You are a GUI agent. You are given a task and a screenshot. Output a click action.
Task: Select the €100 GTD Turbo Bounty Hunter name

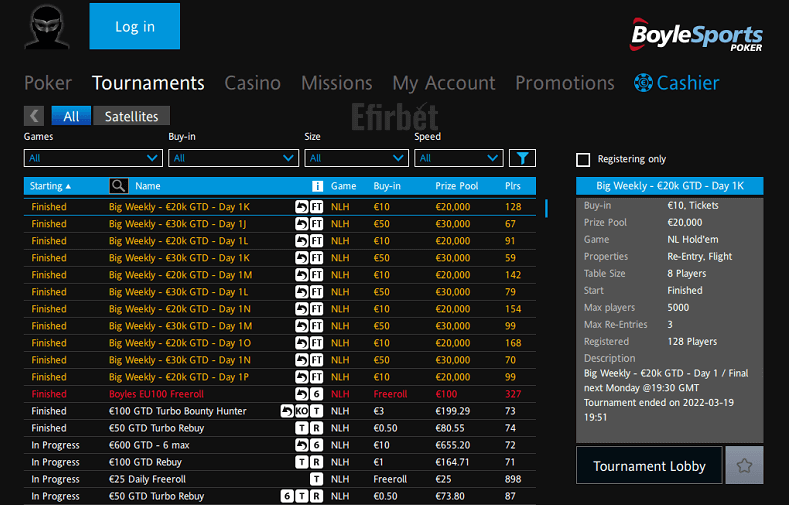(178, 411)
